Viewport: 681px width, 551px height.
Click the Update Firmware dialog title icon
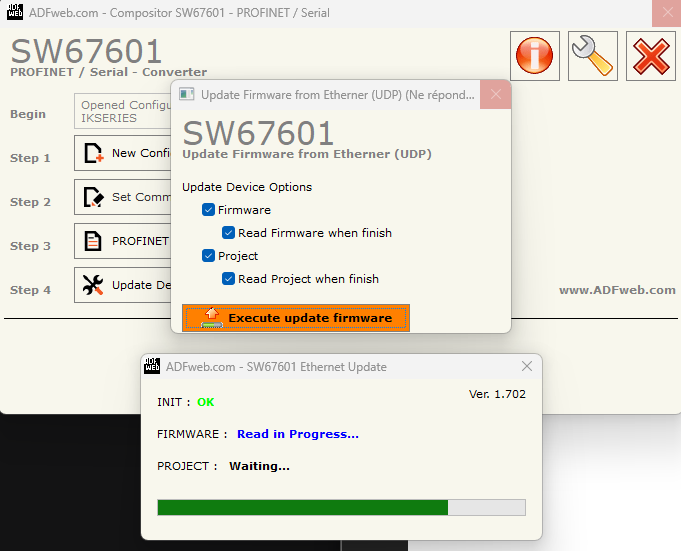(x=187, y=94)
